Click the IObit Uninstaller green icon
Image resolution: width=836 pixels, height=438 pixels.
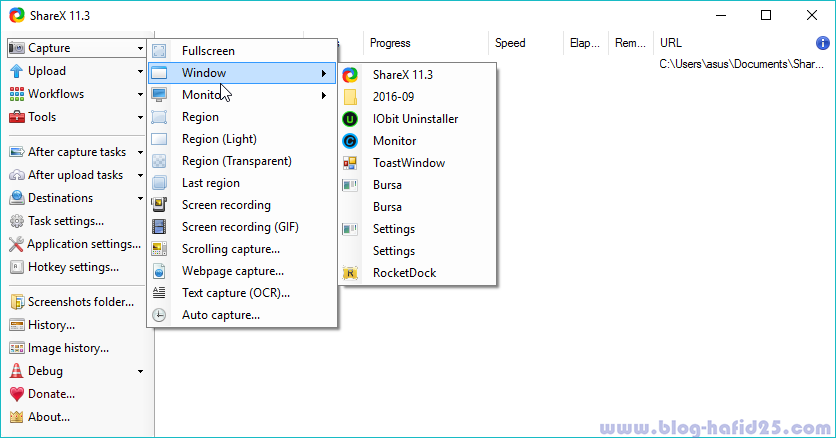[x=350, y=119]
